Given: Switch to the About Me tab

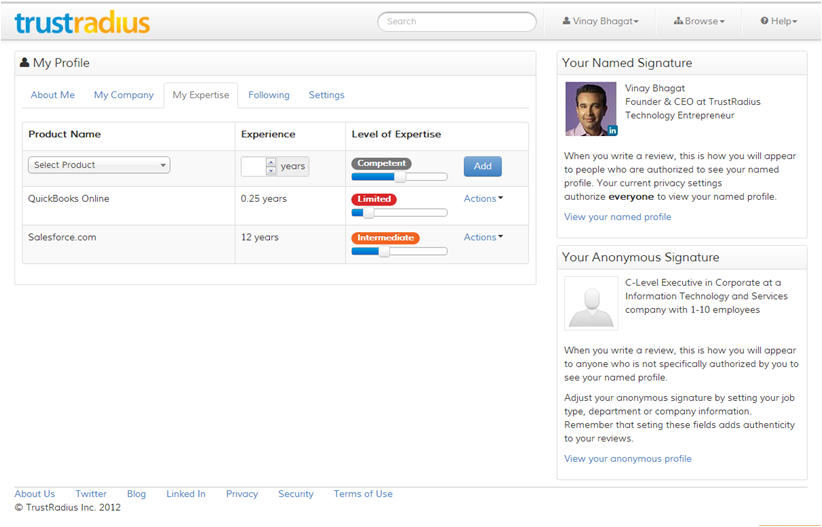Looking at the screenshot, I should 52,95.
